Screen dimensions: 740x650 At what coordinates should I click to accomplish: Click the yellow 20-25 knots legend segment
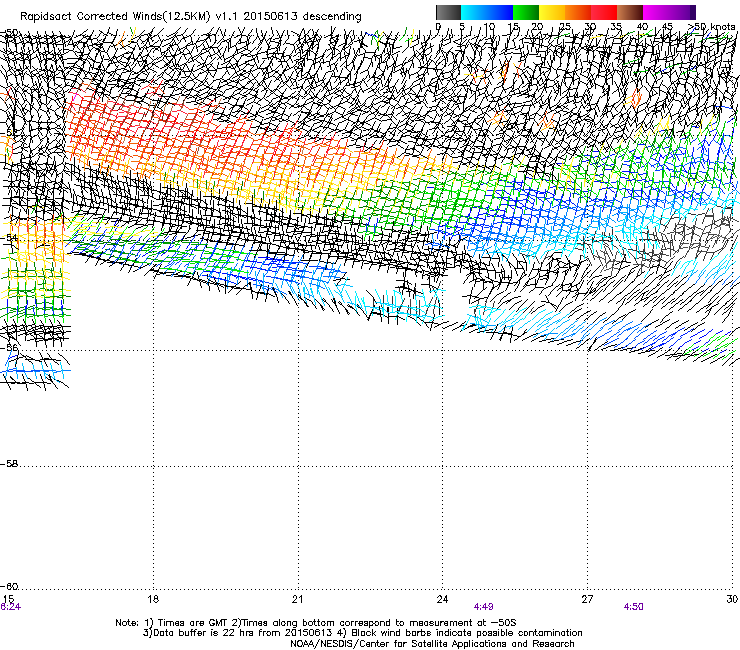552,12
